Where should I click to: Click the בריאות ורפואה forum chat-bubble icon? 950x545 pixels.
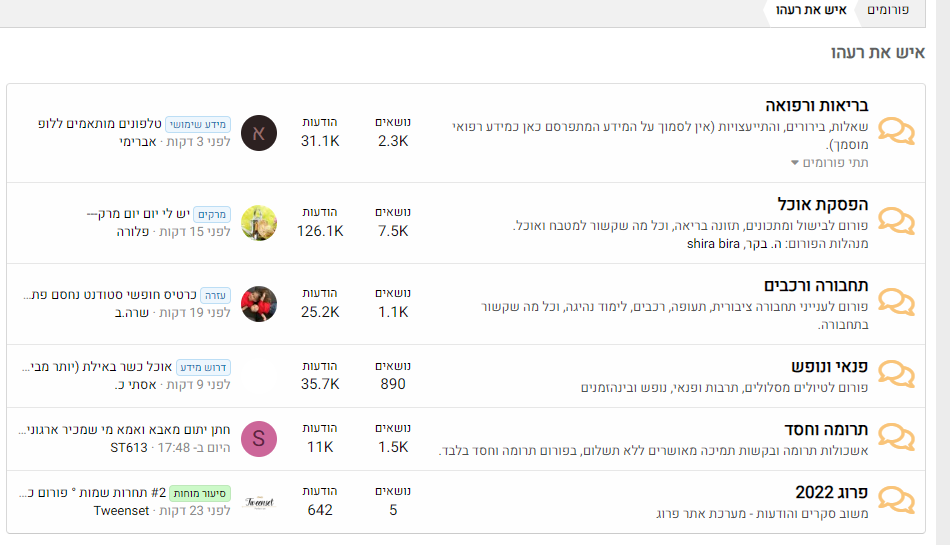896,133
